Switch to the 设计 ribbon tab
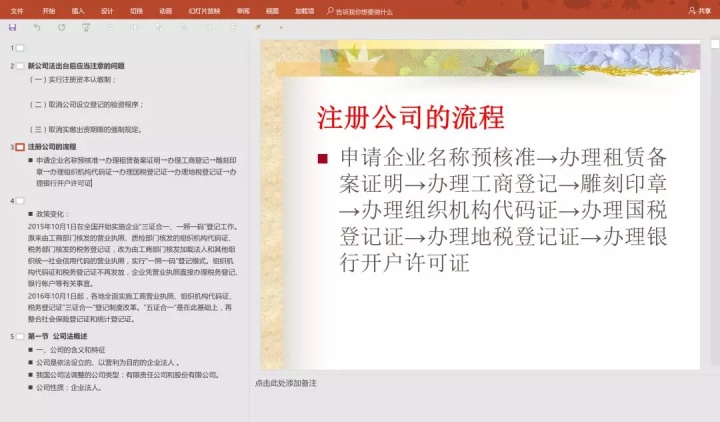720x422 pixels. 107,11
